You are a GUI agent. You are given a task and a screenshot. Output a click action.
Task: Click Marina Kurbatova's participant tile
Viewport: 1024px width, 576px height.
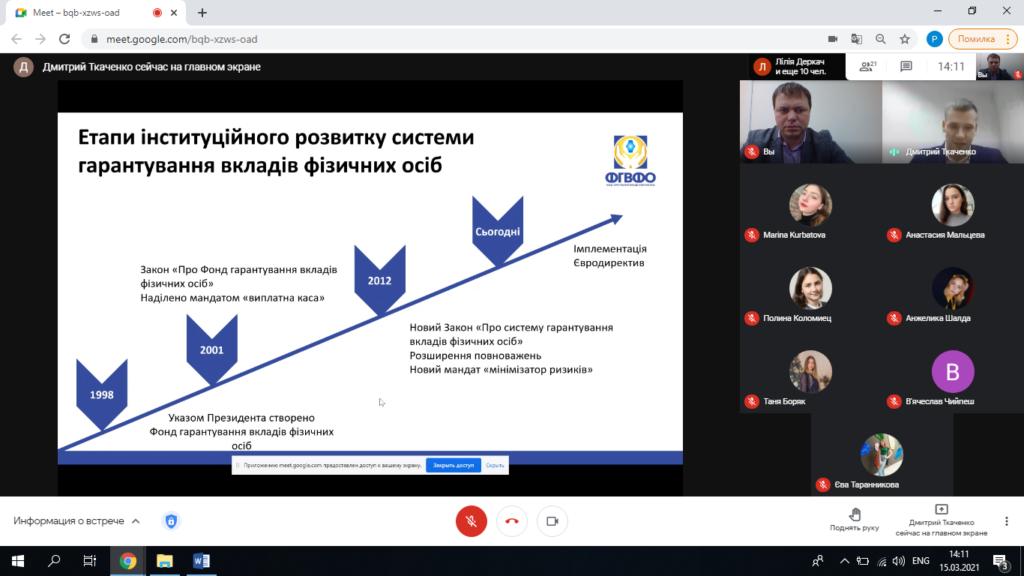pyautogui.click(x=810, y=213)
